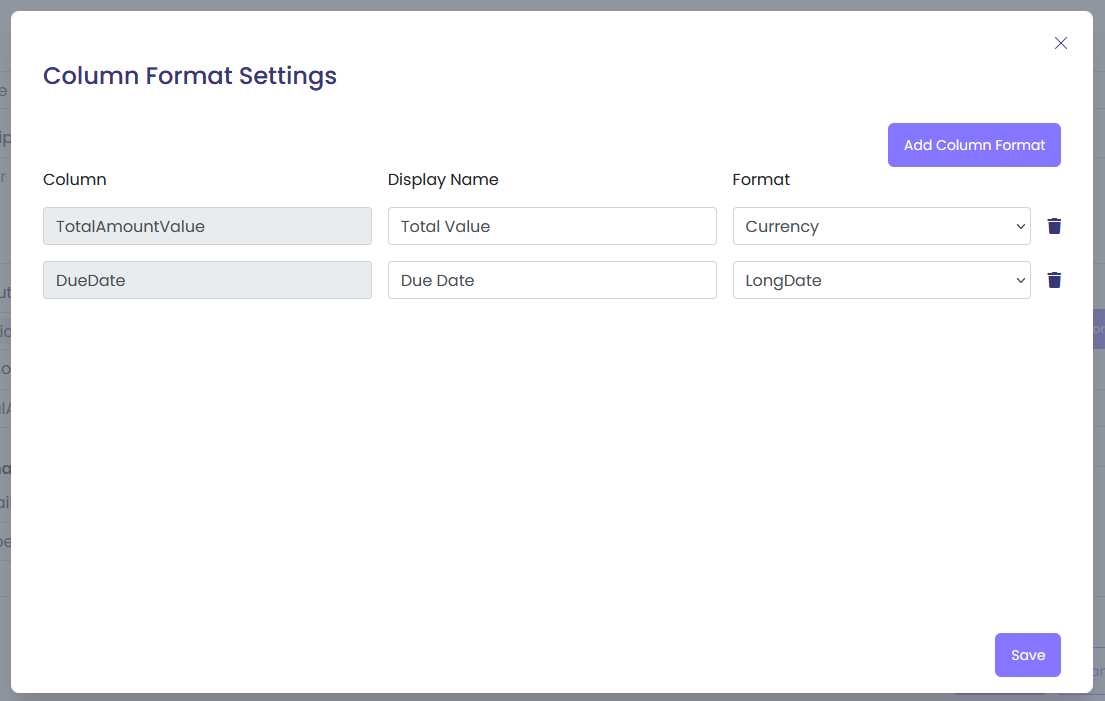Focus the Total Value display name field
The width and height of the screenshot is (1105, 701).
click(552, 226)
